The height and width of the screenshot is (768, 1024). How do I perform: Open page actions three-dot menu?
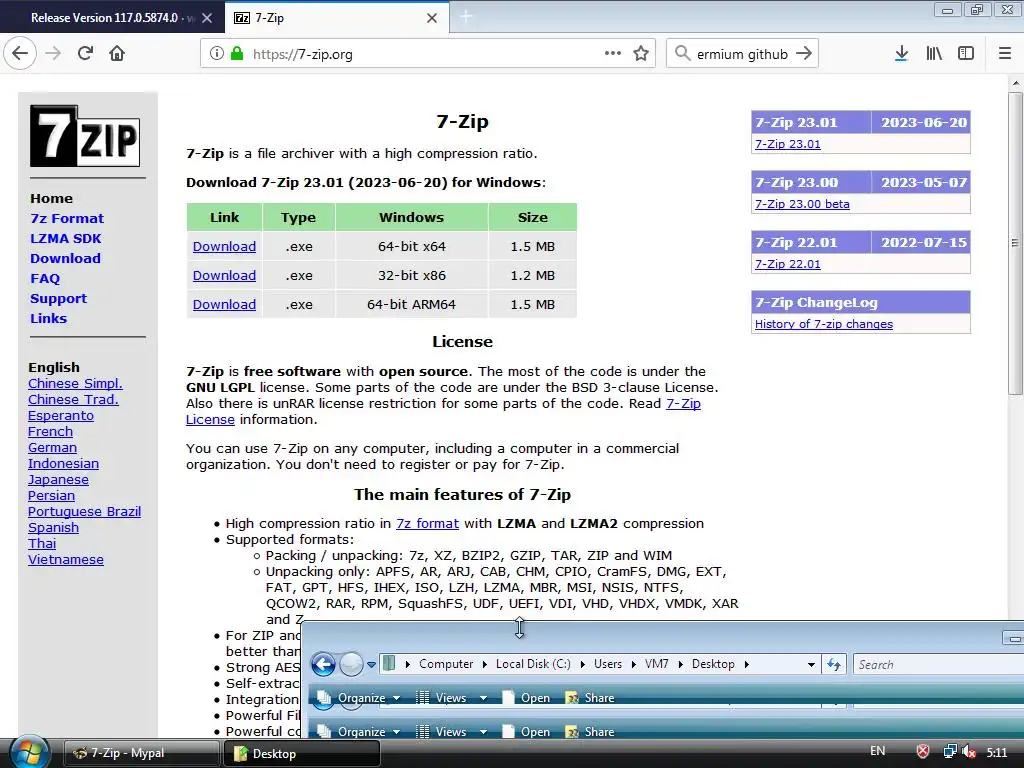coord(613,54)
